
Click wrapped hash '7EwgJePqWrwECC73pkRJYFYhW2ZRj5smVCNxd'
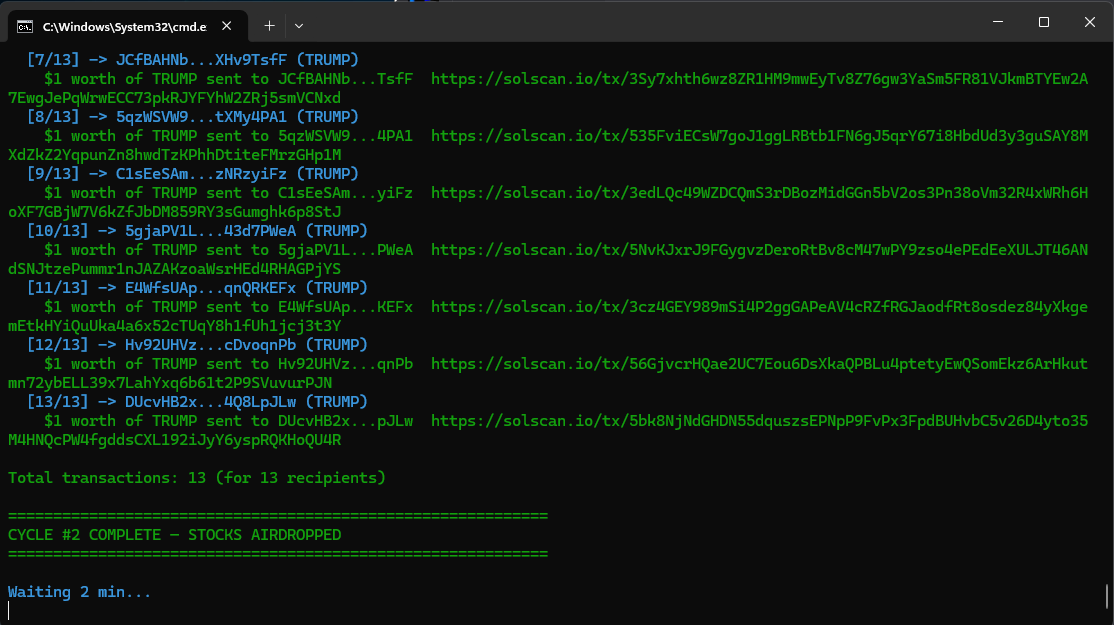[x=175, y=98]
